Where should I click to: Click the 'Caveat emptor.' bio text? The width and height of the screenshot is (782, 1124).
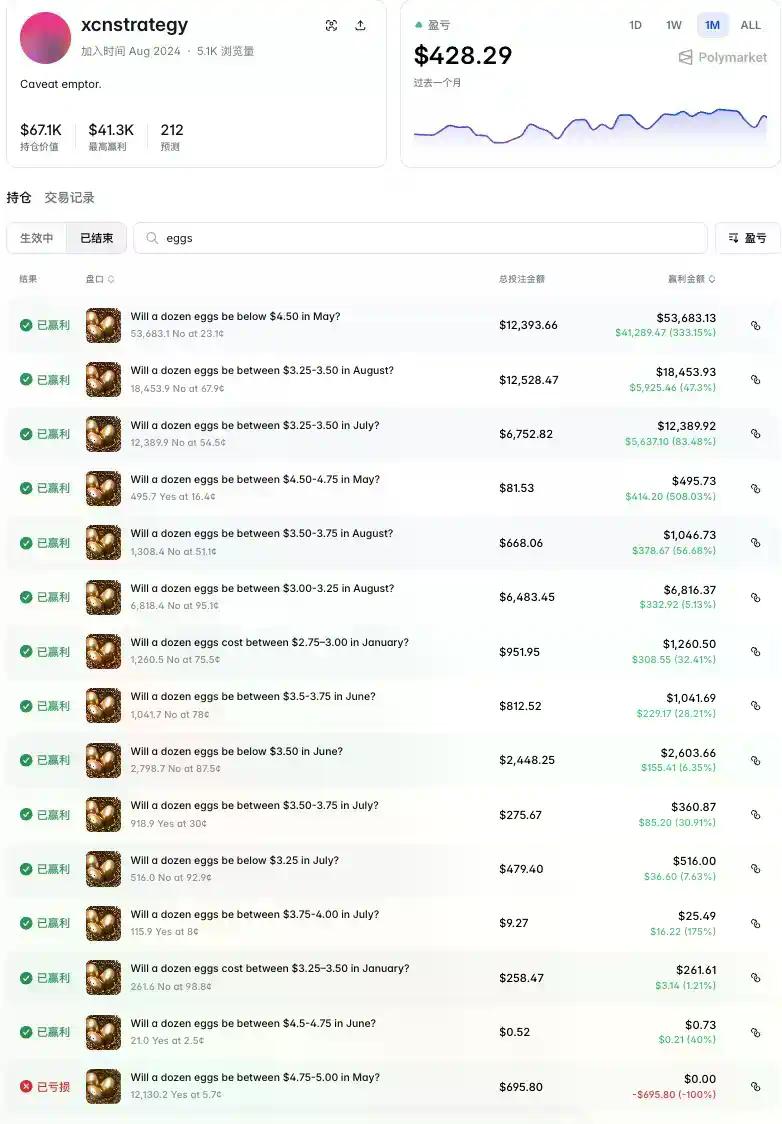pyautogui.click(x=61, y=84)
